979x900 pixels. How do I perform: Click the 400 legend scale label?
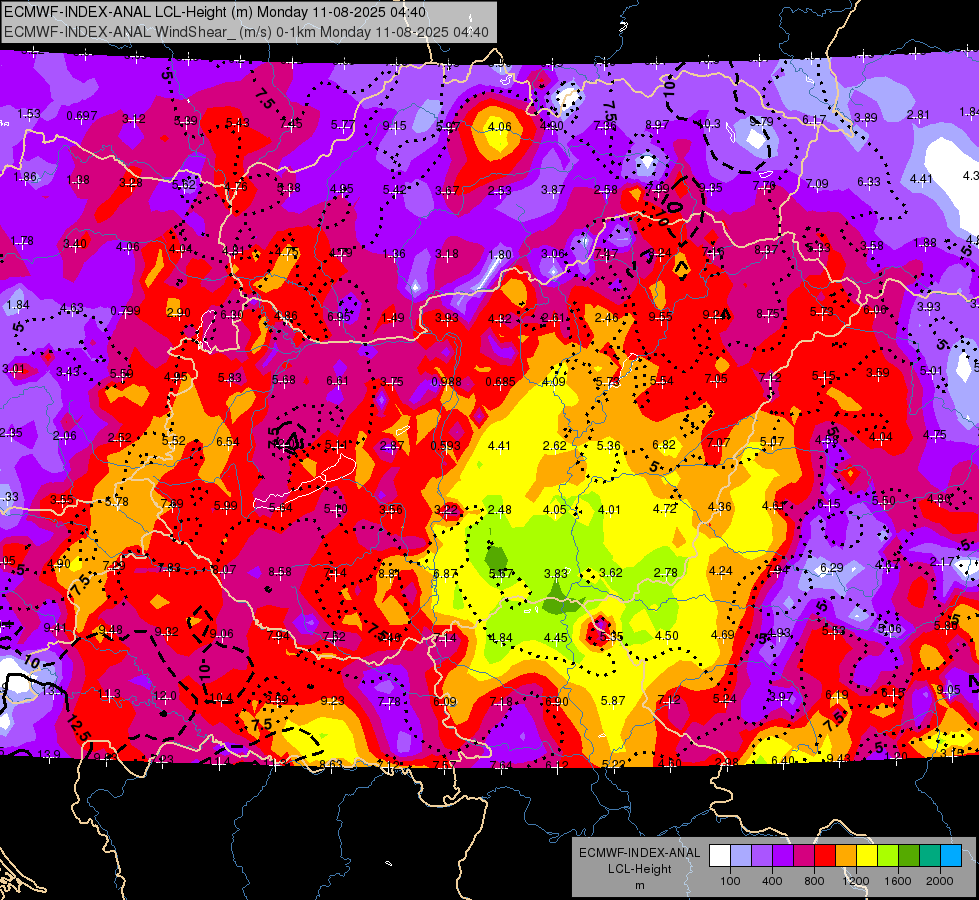[x=772, y=881]
